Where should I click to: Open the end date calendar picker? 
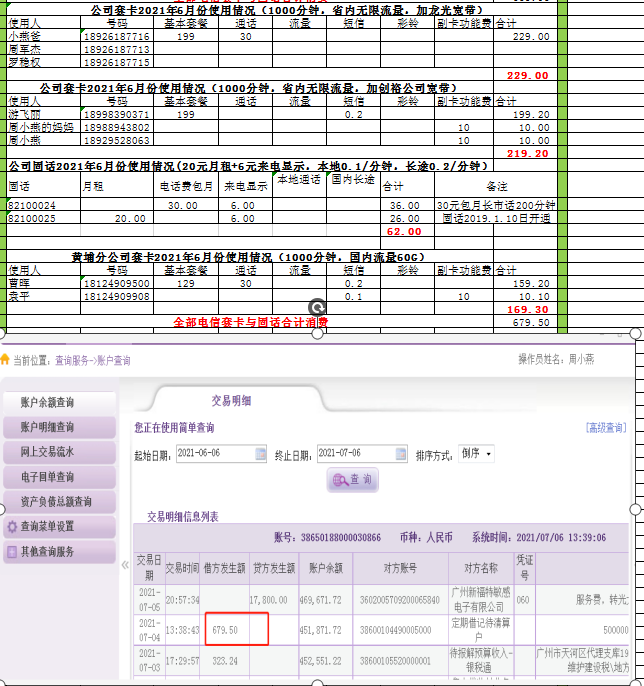(x=402, y=454)
